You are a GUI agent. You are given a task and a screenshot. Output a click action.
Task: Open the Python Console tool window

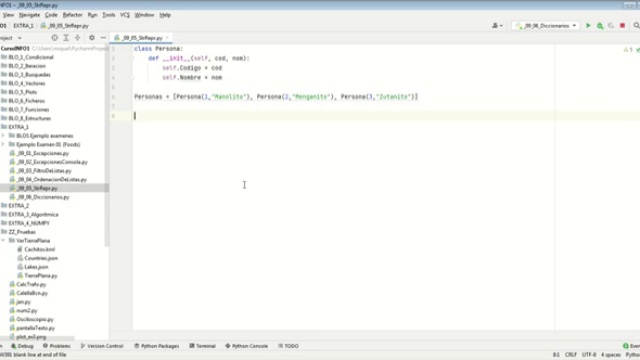click(x=247, y=346)
